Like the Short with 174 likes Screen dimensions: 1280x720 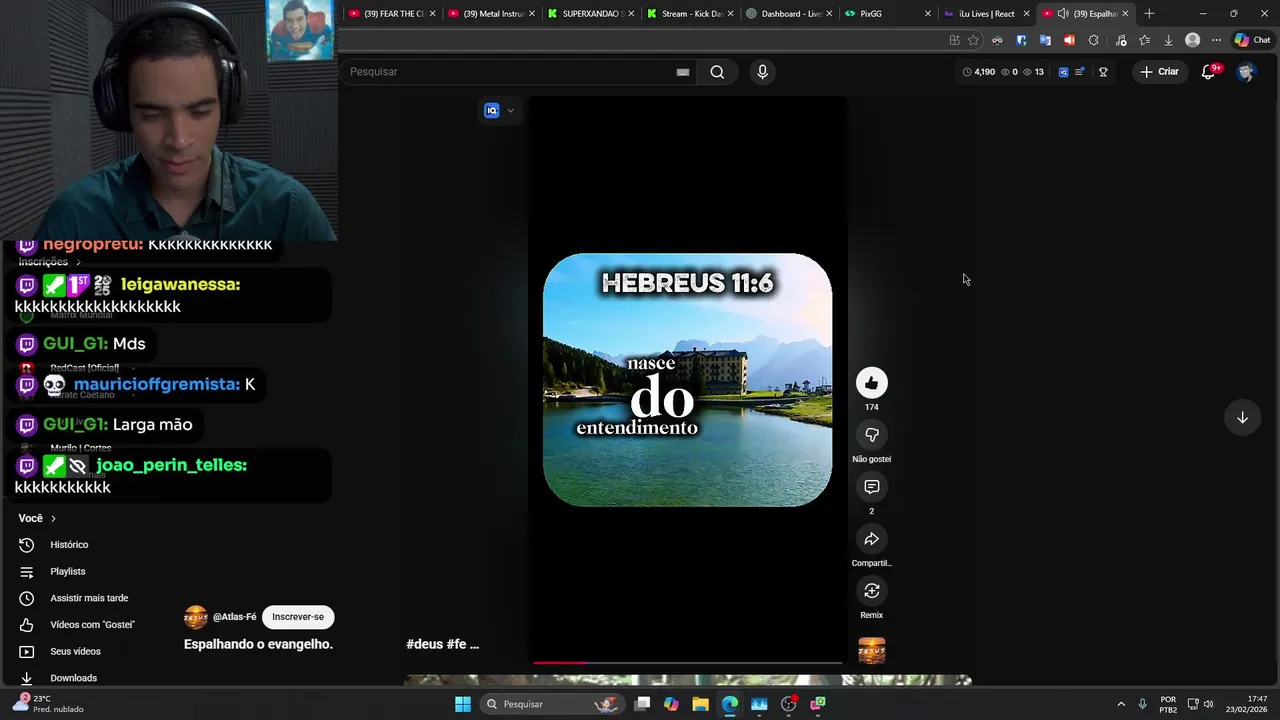[x=871, y=383]
